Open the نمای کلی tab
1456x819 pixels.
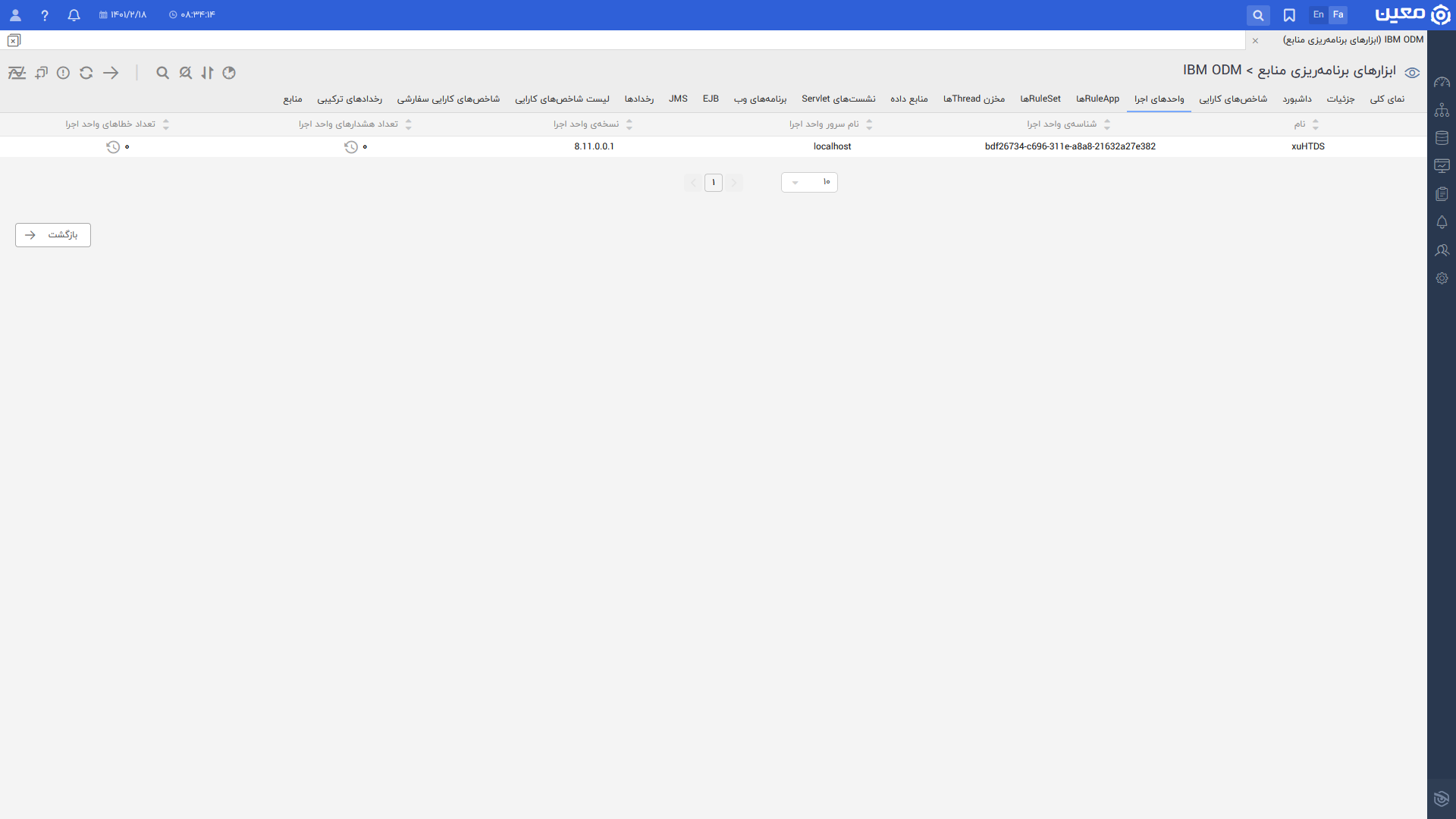point(1387,99)
